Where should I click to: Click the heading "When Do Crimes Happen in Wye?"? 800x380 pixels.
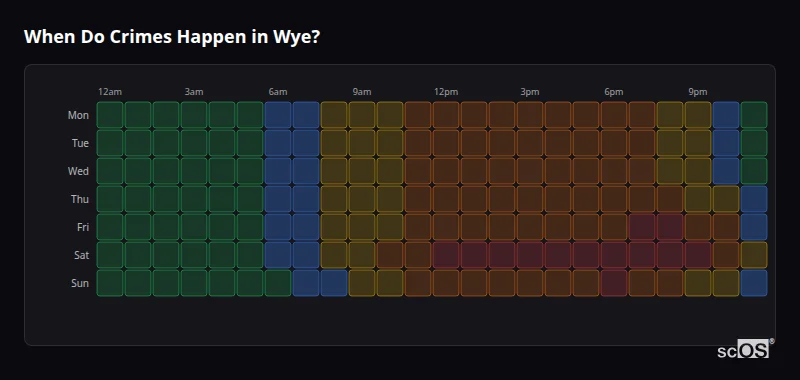(171, 37)
